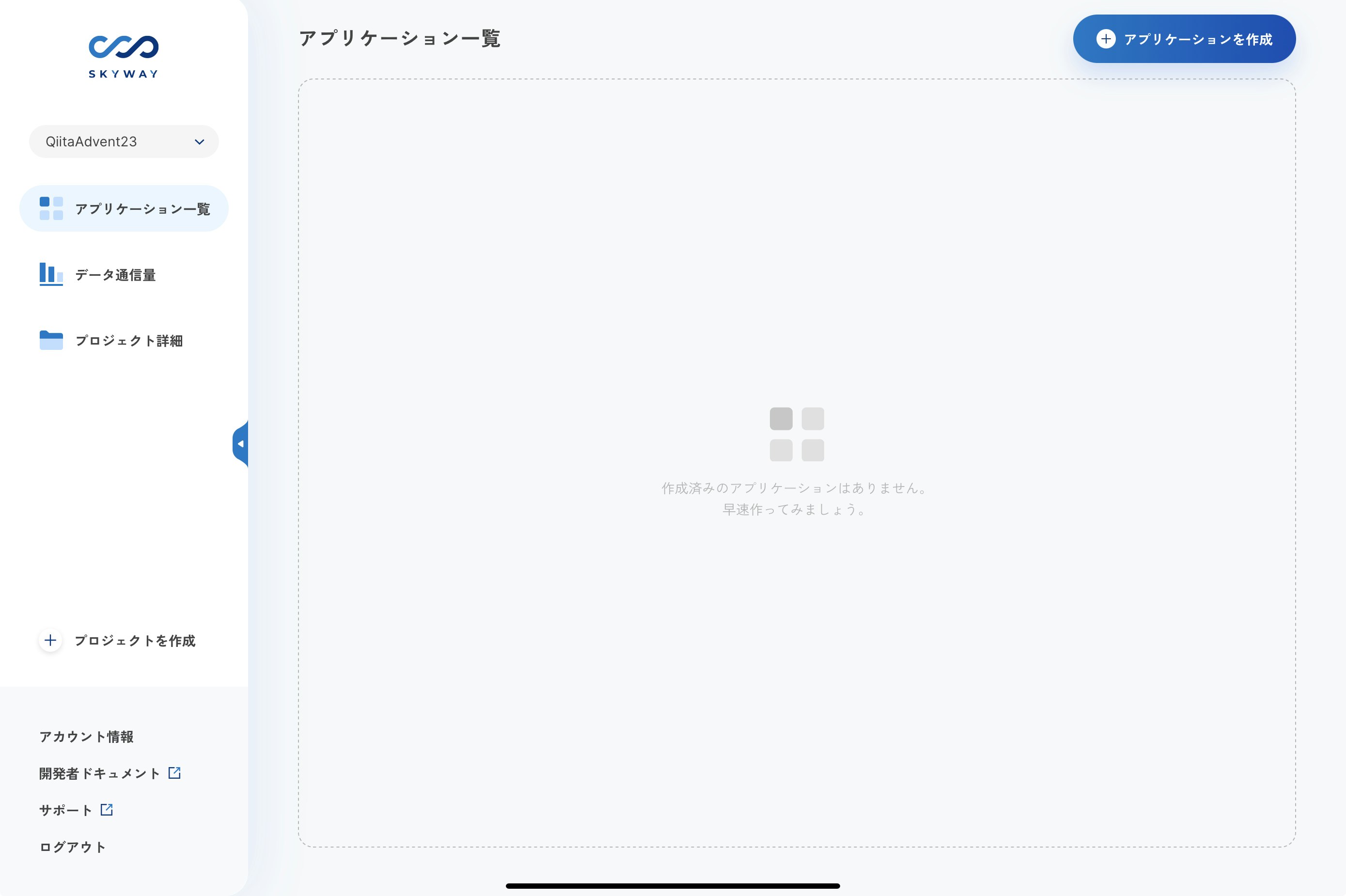Click the external link icon beside サポート
Screen dimensions: 1346x896
tap(107, 810)
